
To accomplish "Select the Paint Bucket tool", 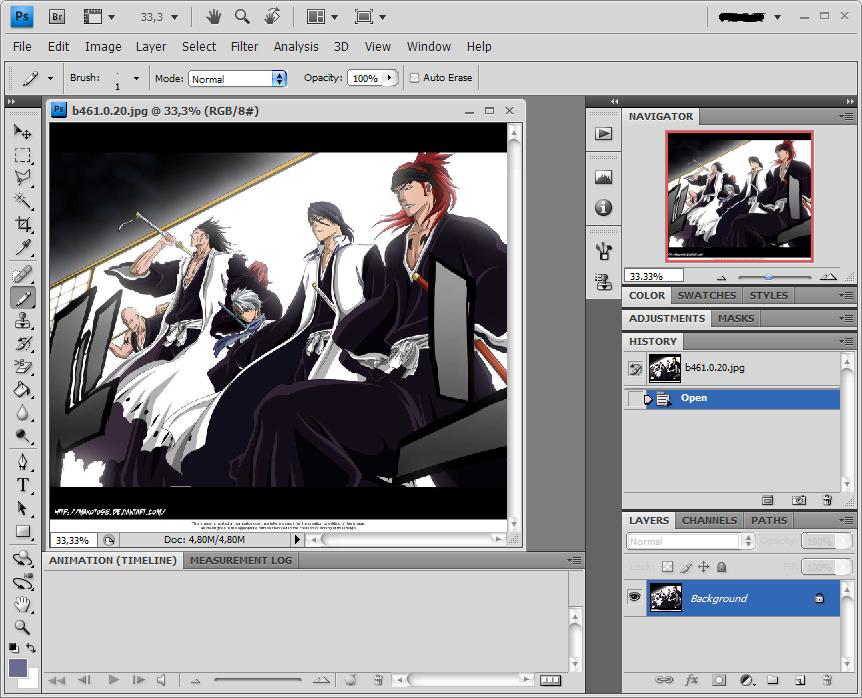I will point(23,390).
